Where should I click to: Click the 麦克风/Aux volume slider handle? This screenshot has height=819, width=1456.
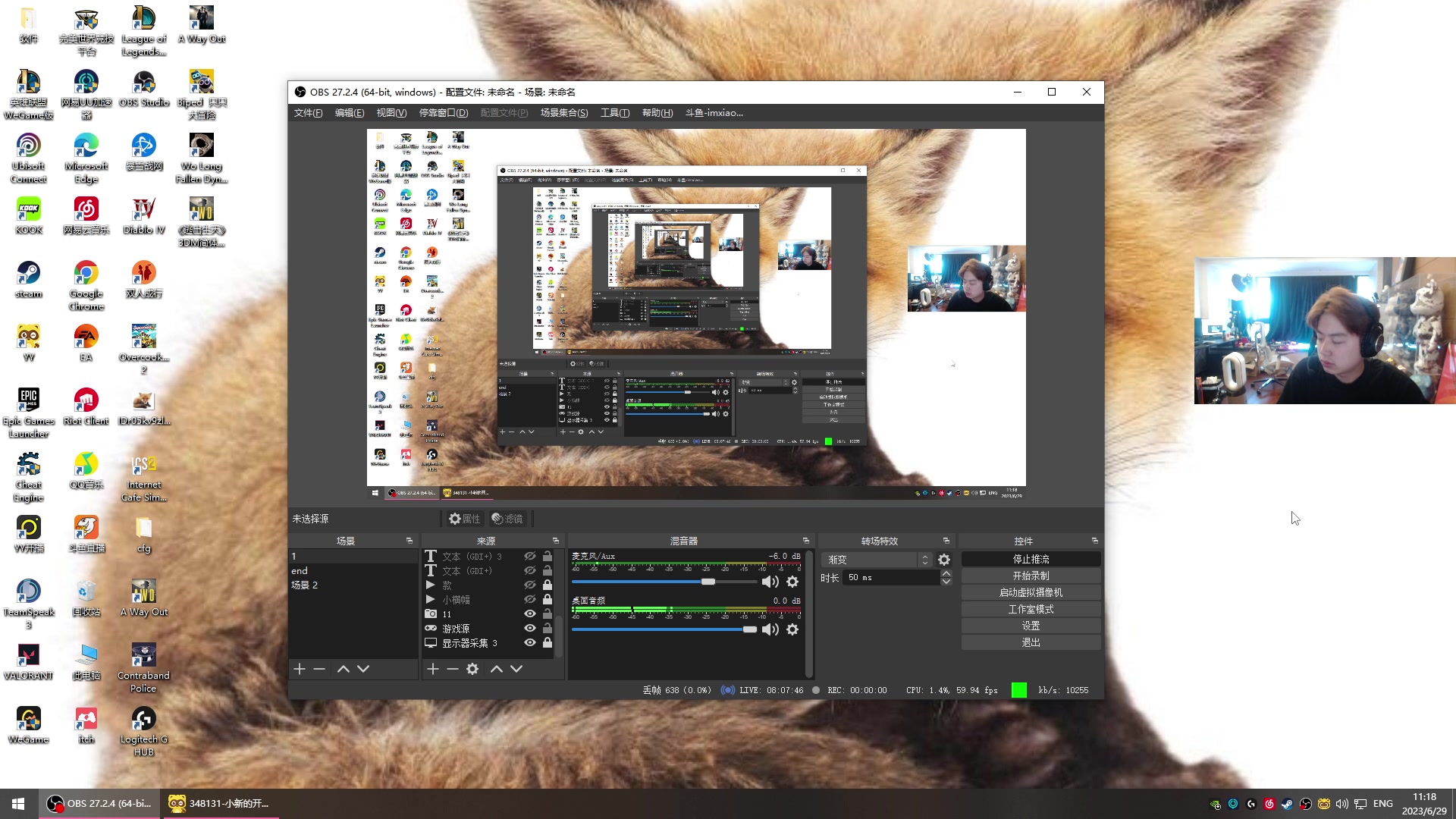[x=708, y=582]
